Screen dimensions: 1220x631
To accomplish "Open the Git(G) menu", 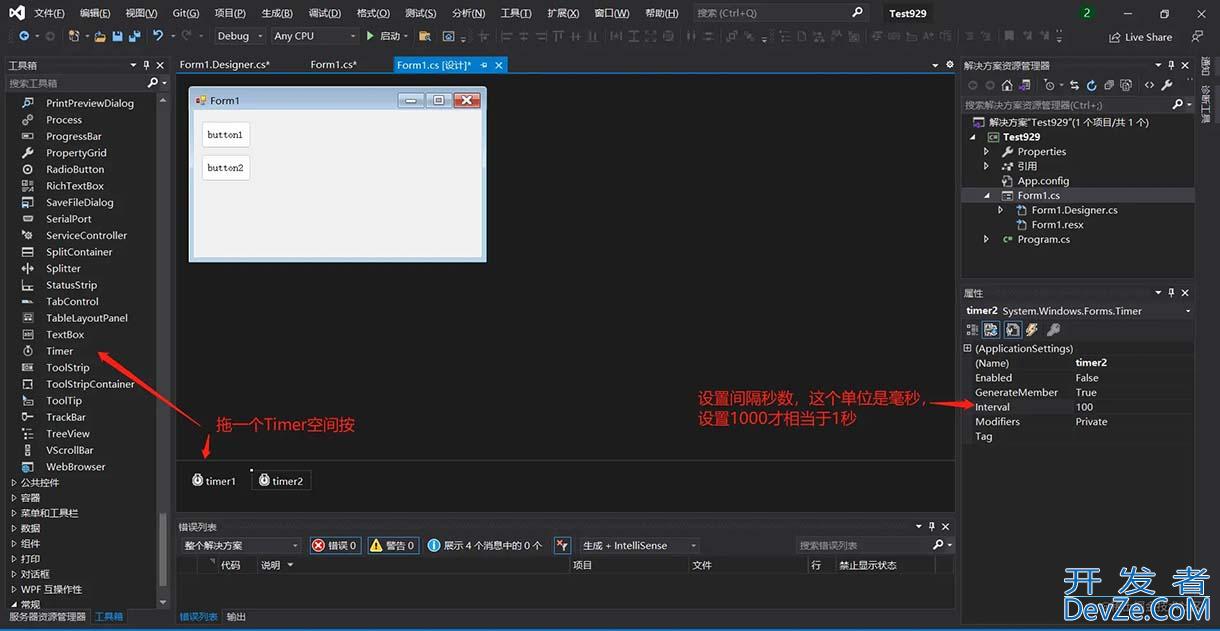I will (x=186, y=13).
